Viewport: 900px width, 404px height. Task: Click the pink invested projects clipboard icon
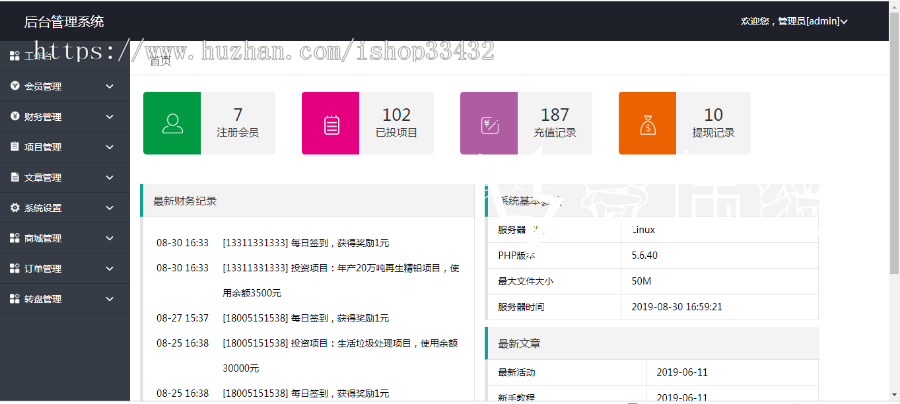[331, 125]
